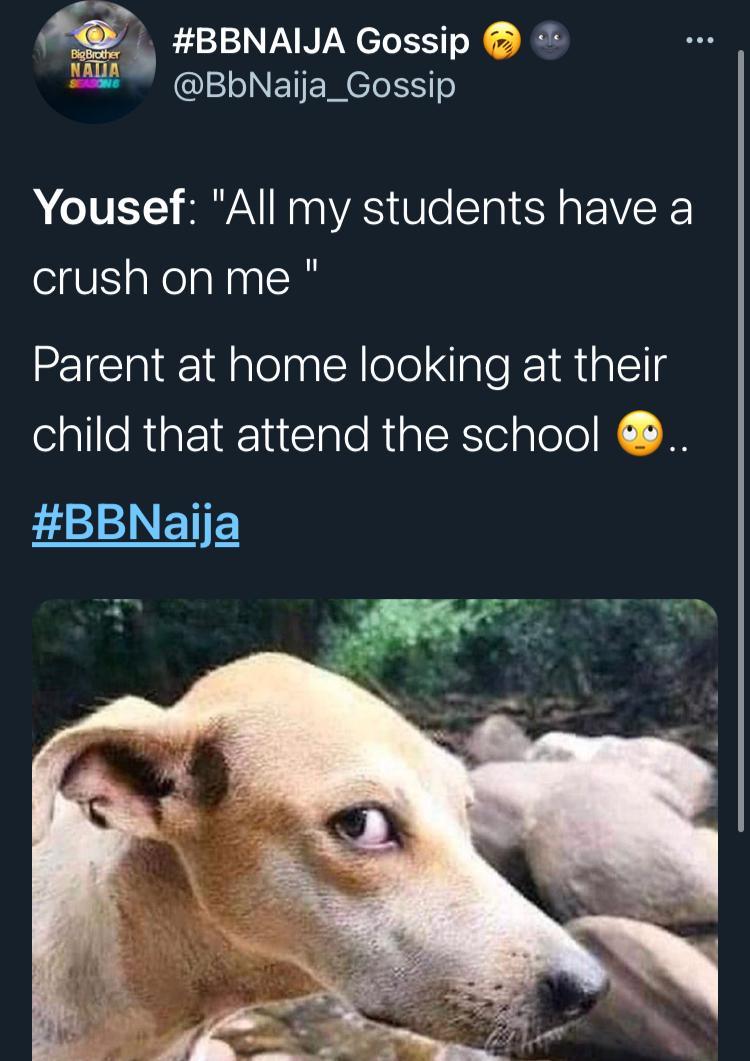Viewport: 750px width, 1061px height.
Task: Open the #BBNaija hashtag link
Action: click(x=136, y=524)
